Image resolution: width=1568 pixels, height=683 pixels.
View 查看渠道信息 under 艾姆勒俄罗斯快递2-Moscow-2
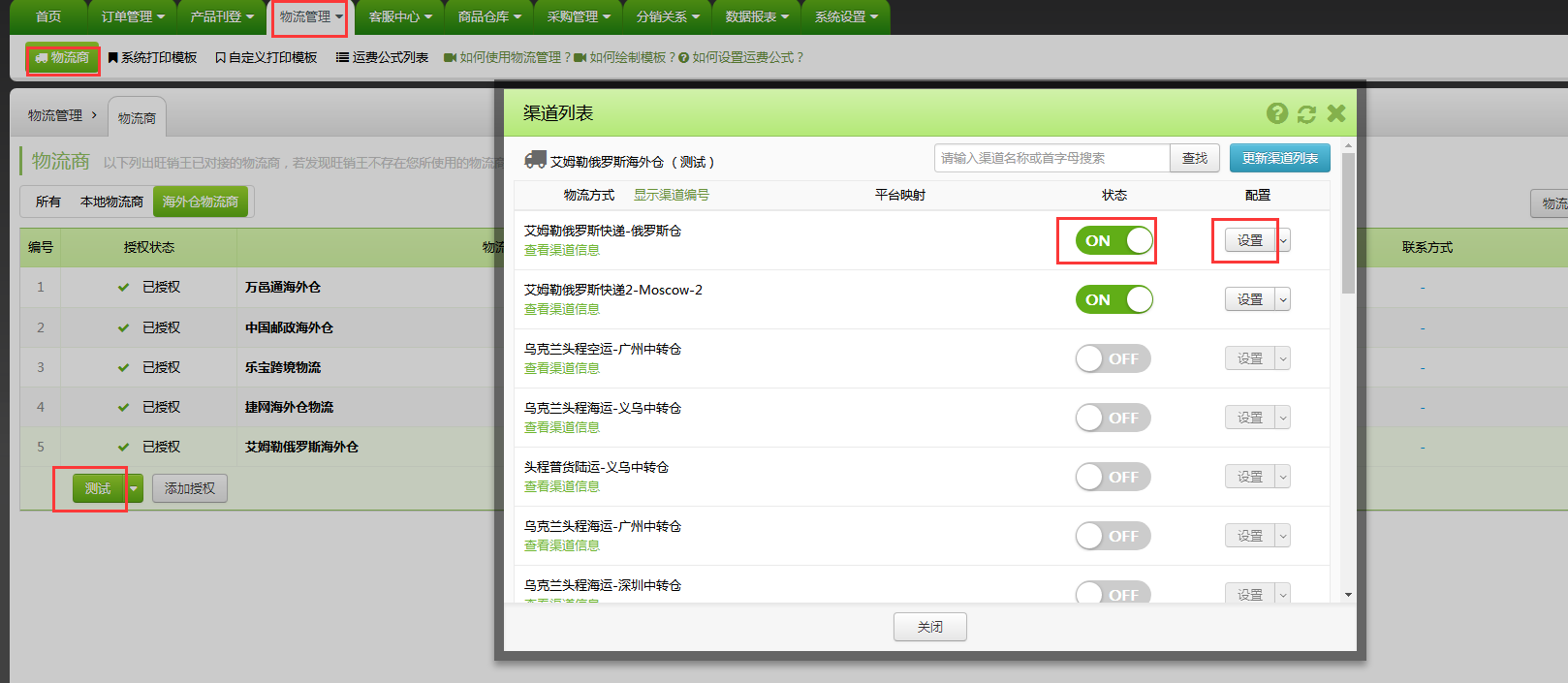click(562, 309)
